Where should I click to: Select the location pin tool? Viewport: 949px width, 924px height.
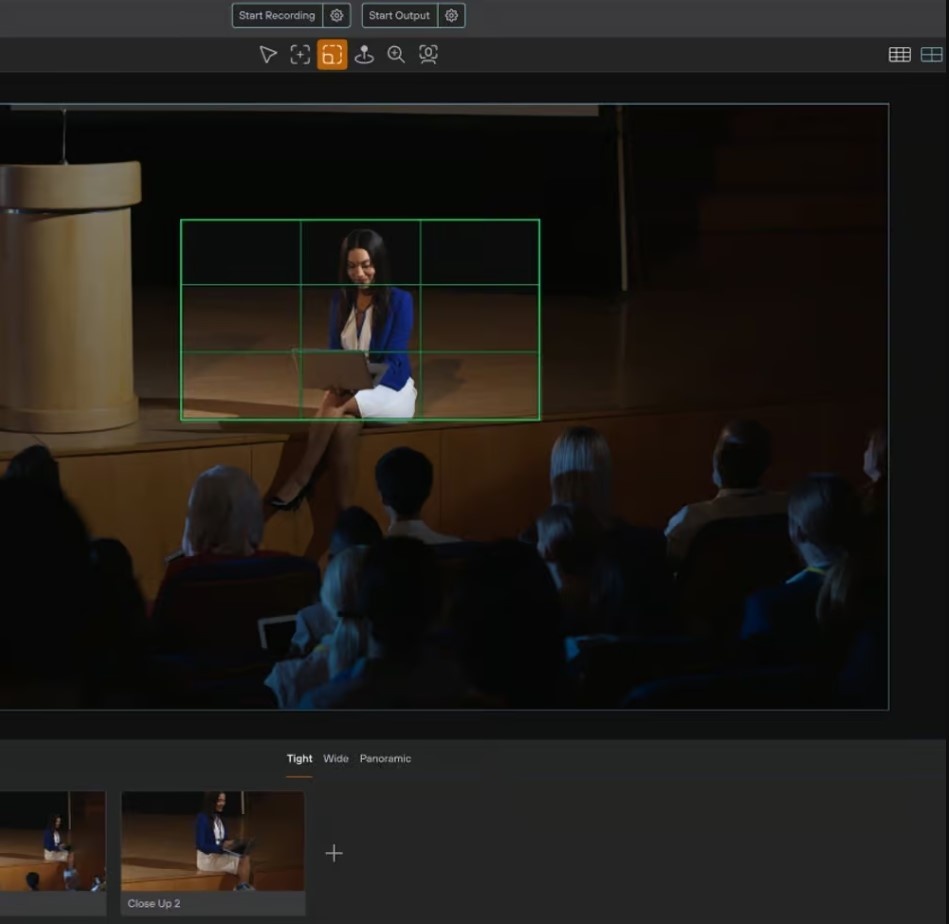point(364,55)
